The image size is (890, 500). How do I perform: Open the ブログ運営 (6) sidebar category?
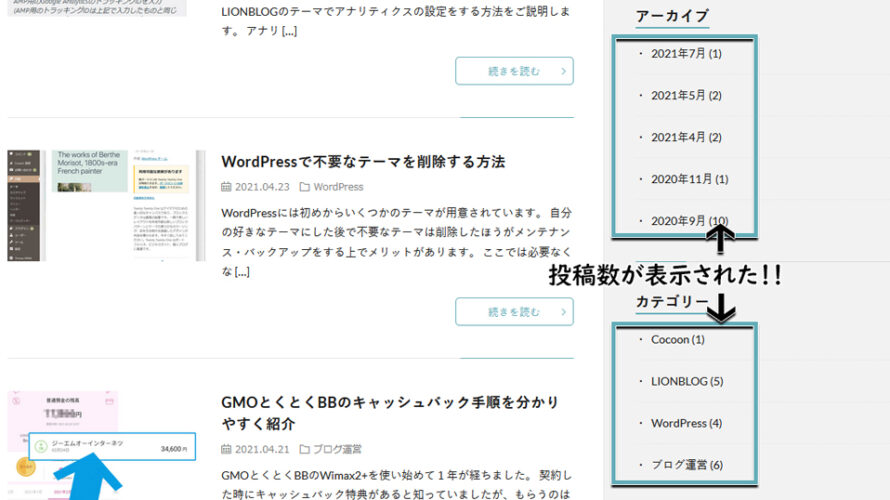(687, 465)
